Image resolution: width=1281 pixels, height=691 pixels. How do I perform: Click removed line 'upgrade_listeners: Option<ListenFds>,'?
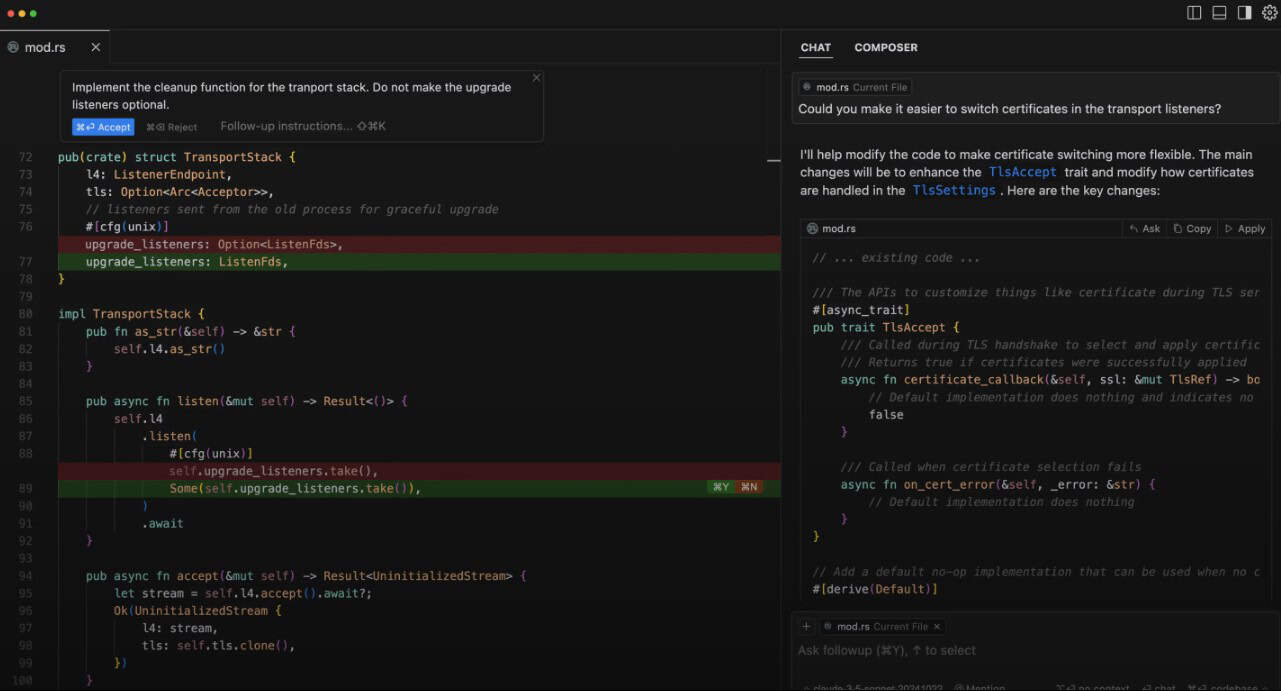point(214,244)
